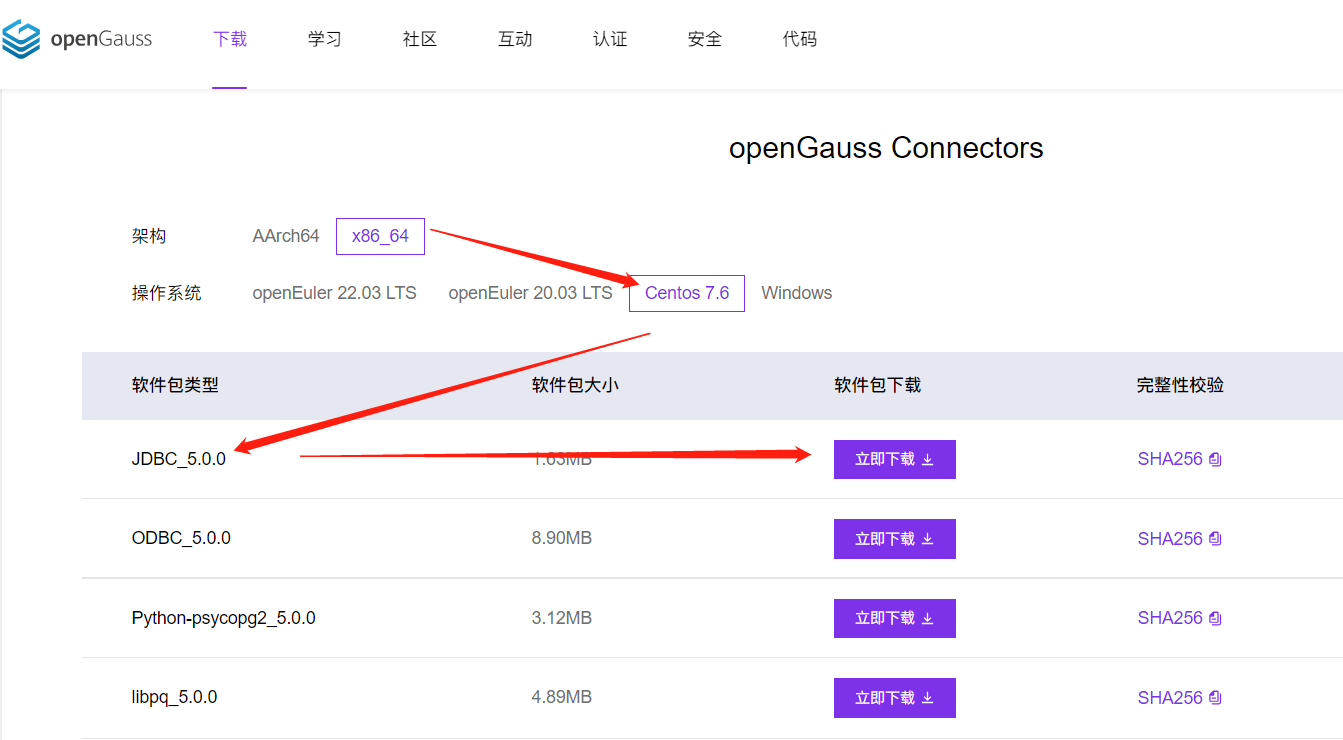Download the Python-psycopg2_5.0.0 package
Image resolution: width=1343 pixels, height=740 pixels.
(x=895, y=618)
